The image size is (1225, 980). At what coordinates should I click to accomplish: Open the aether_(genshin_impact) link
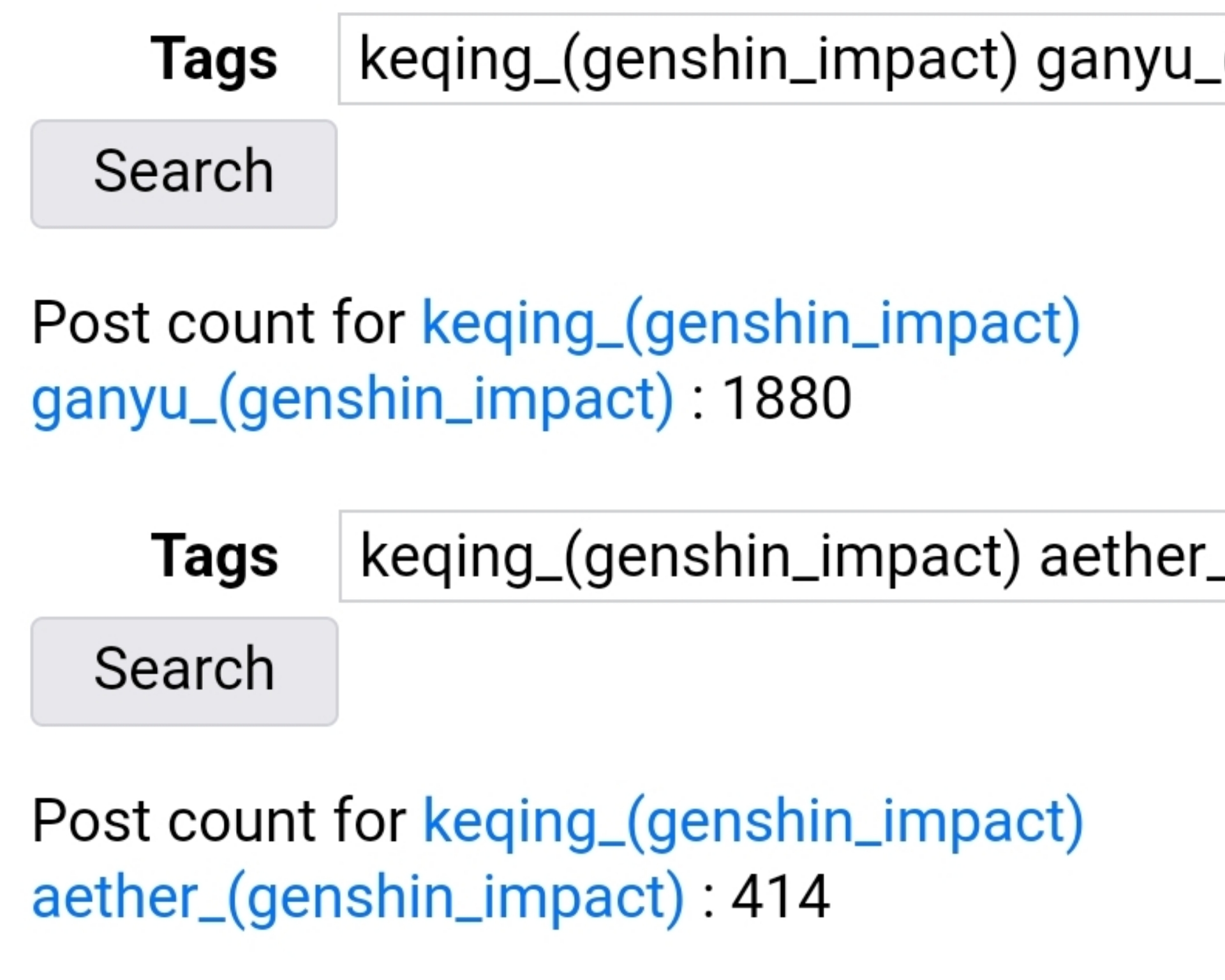[357, 897]
